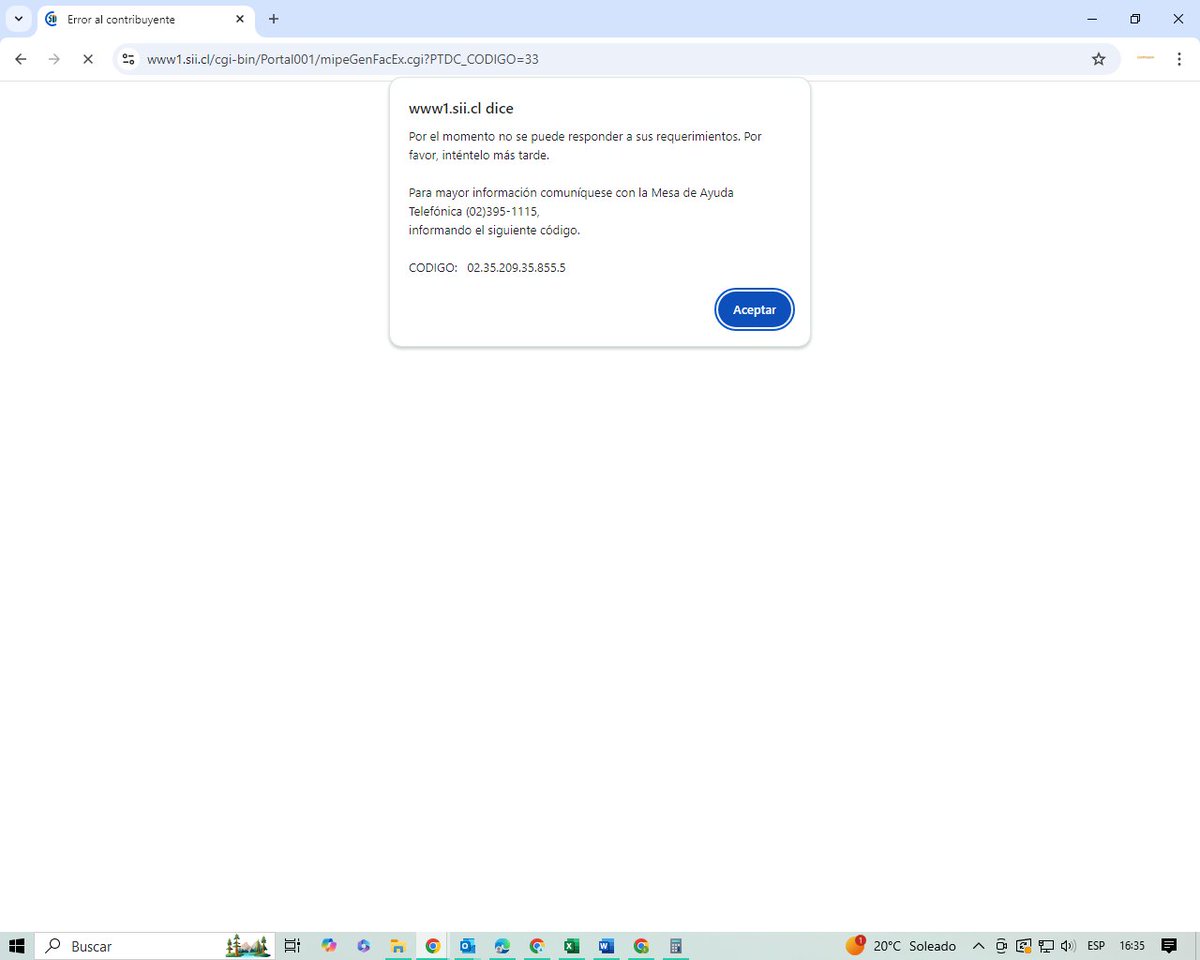Open the volume control tray icon
This screenshot has width=1200, height=960.
click(x=1068, y=945)
